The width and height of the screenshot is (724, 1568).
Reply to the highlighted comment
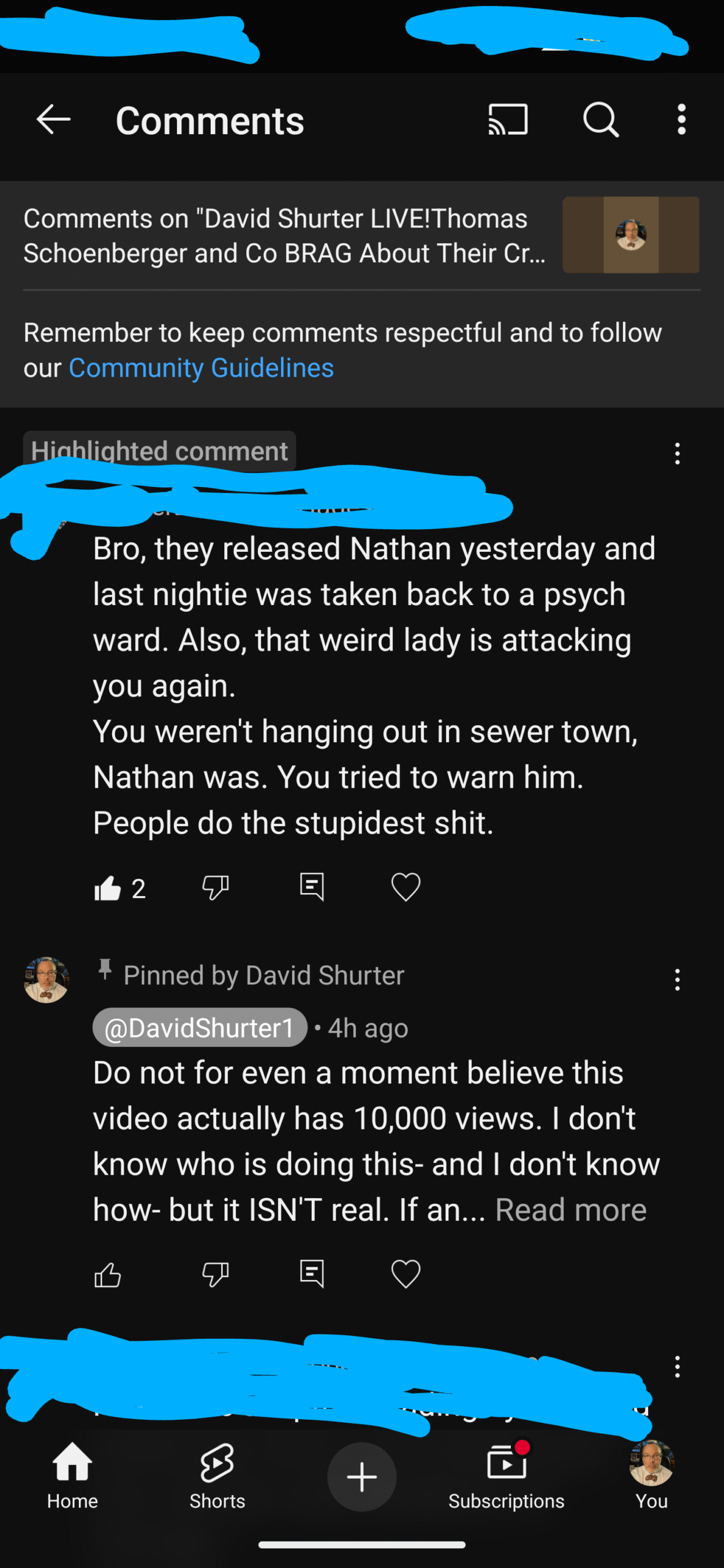(312, 887)
